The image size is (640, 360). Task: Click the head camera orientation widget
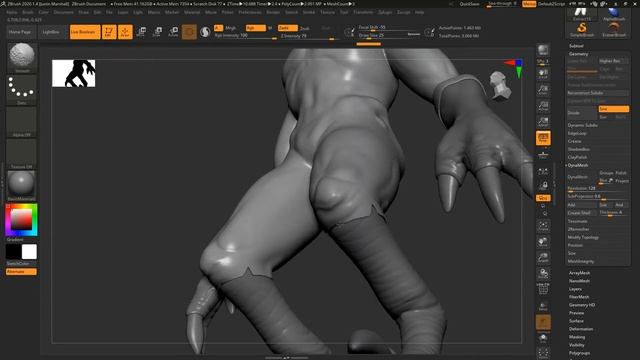tap(500, 85)
